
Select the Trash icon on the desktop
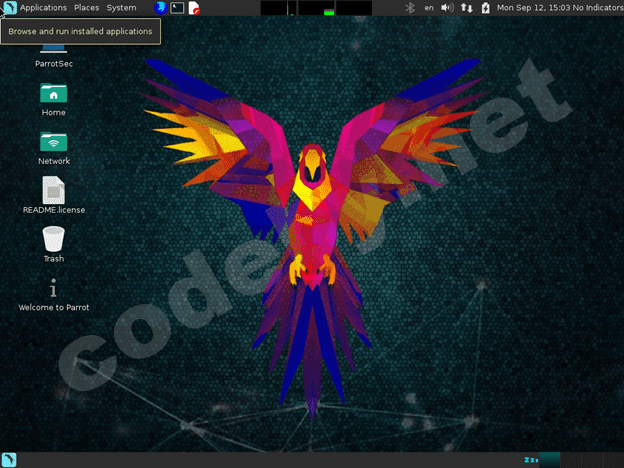[53, 244]
